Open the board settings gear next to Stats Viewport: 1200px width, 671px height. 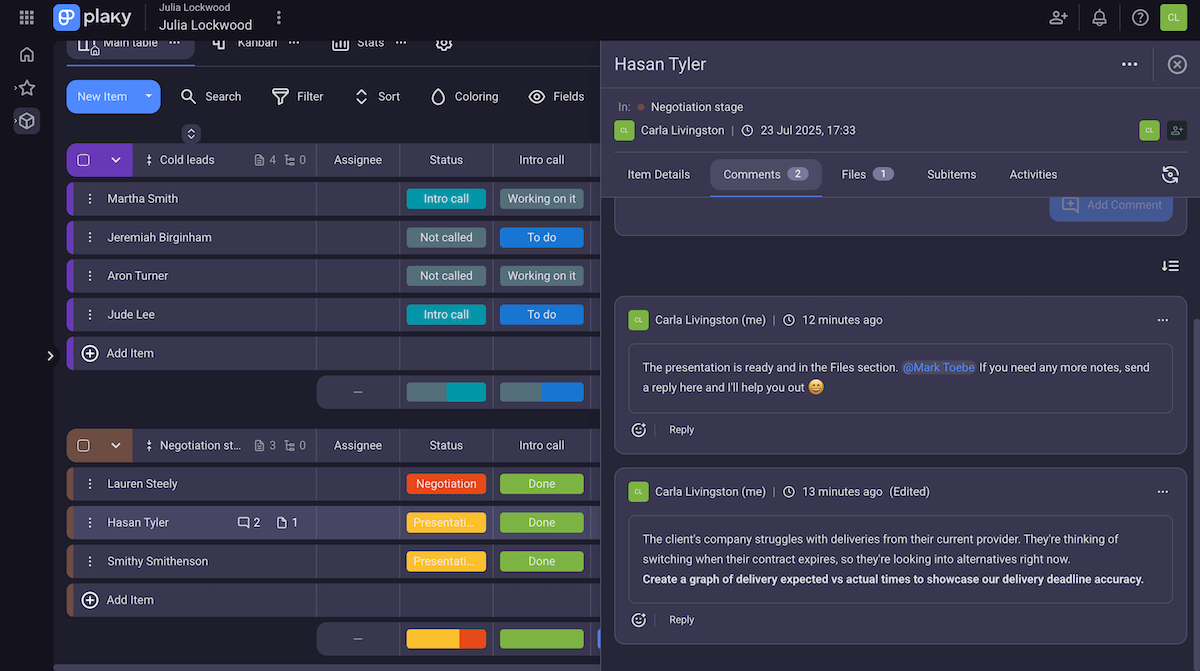443,42
